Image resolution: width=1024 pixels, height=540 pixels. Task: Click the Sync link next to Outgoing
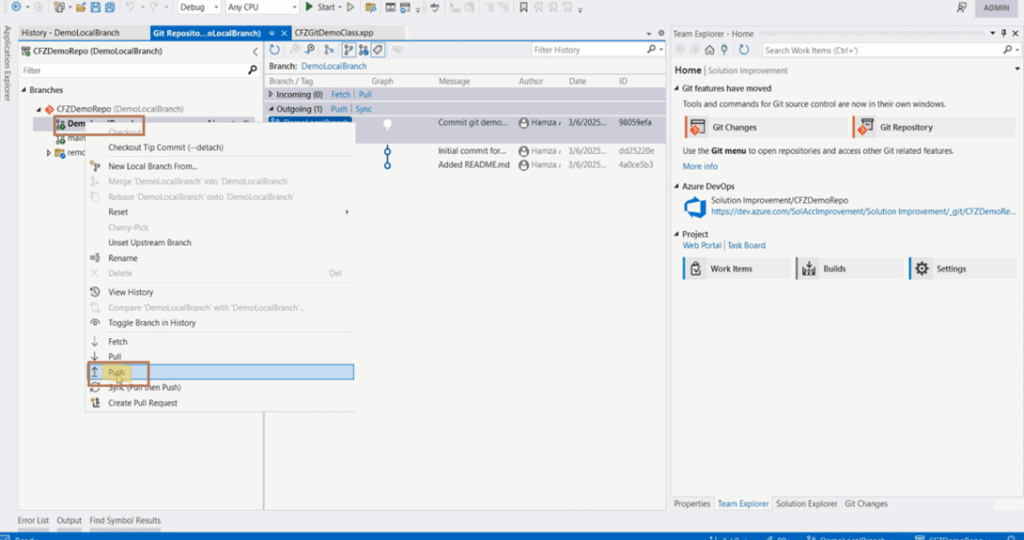click(364, 109)
